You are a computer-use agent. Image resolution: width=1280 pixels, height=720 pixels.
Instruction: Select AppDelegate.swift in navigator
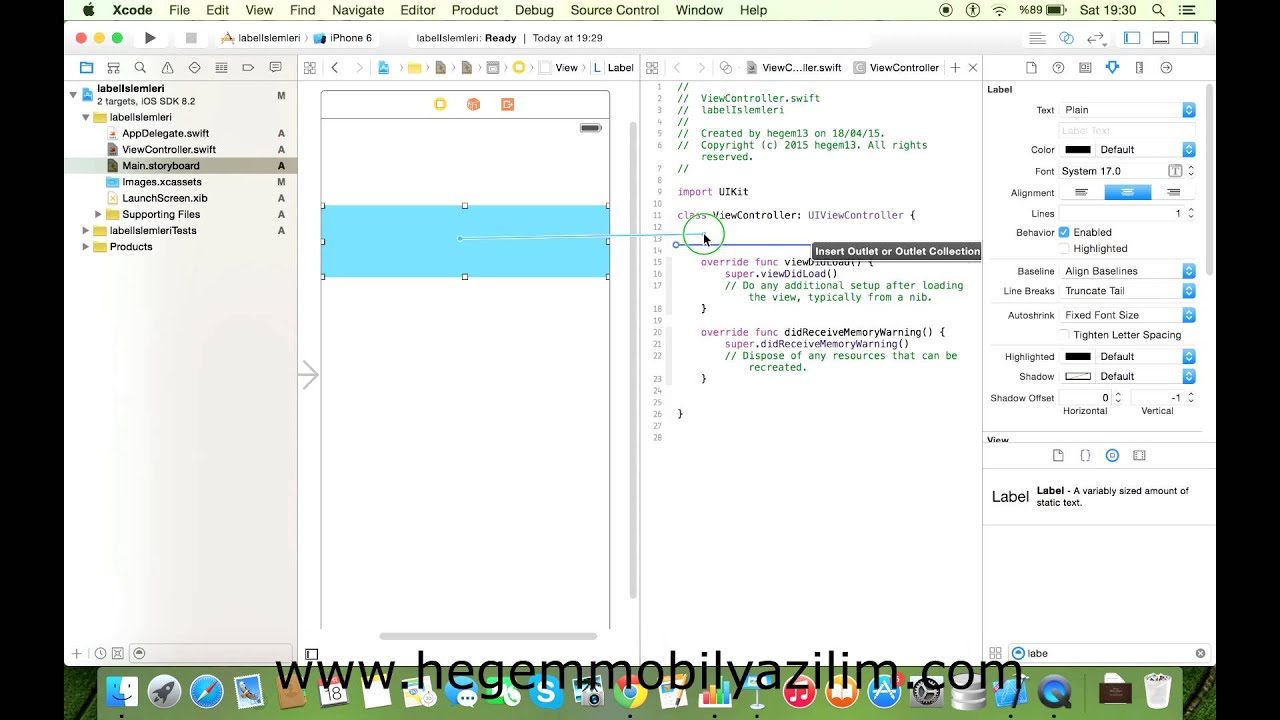tap(165, 133)
